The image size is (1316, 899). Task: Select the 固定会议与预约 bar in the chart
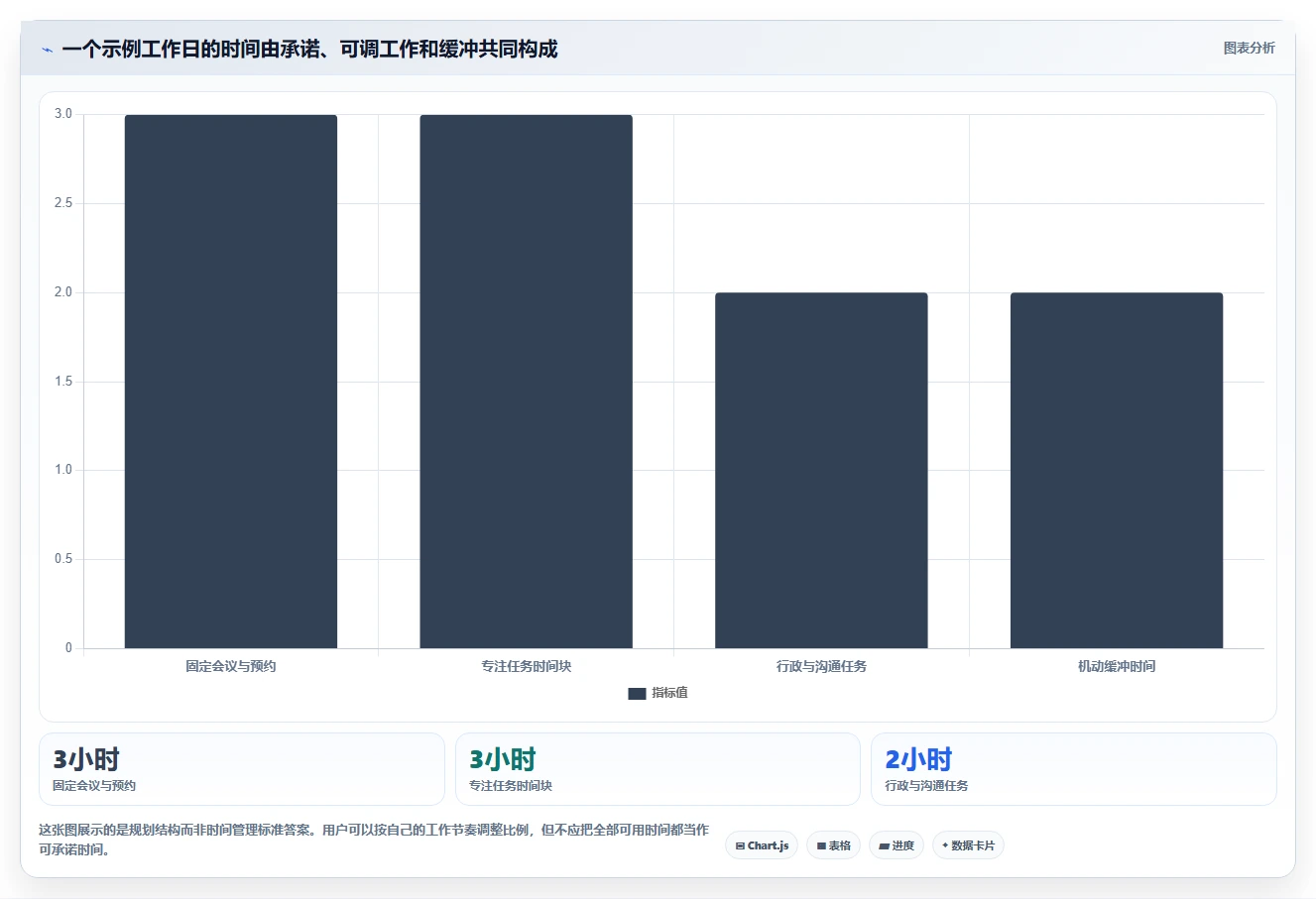231,382
